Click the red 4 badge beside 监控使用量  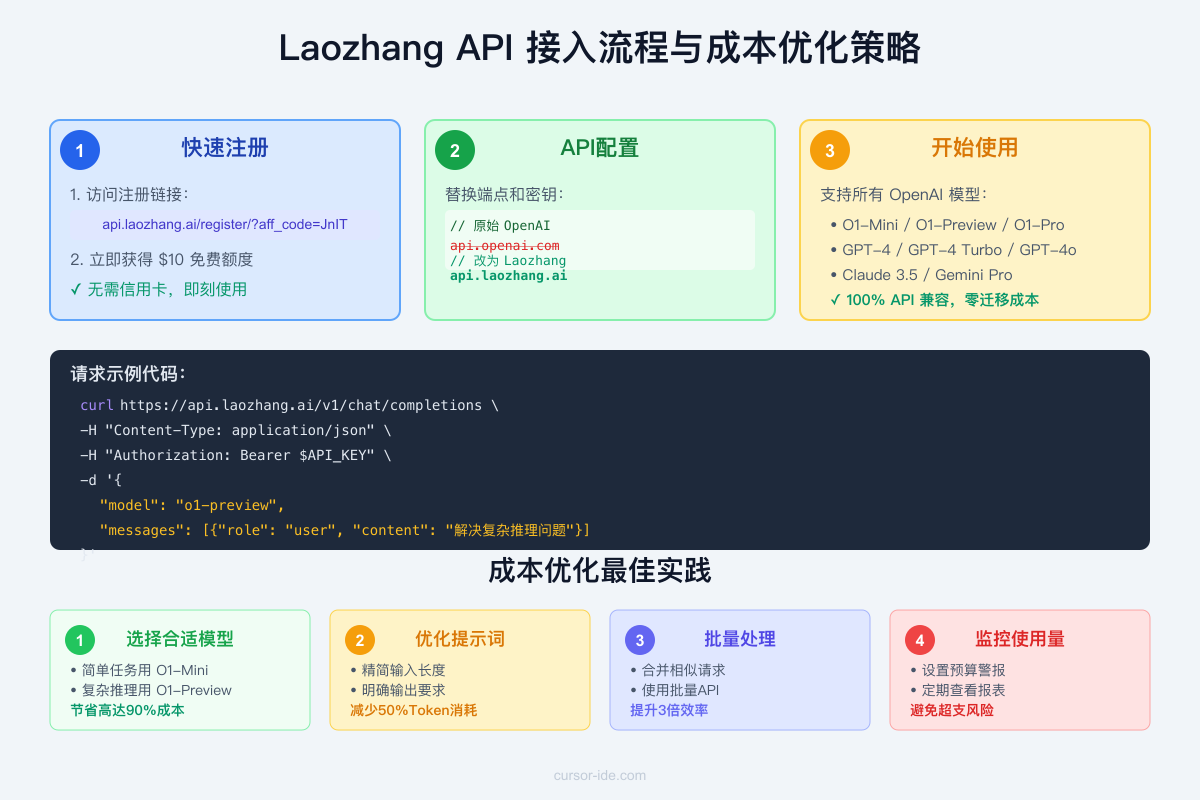(920, 640)
